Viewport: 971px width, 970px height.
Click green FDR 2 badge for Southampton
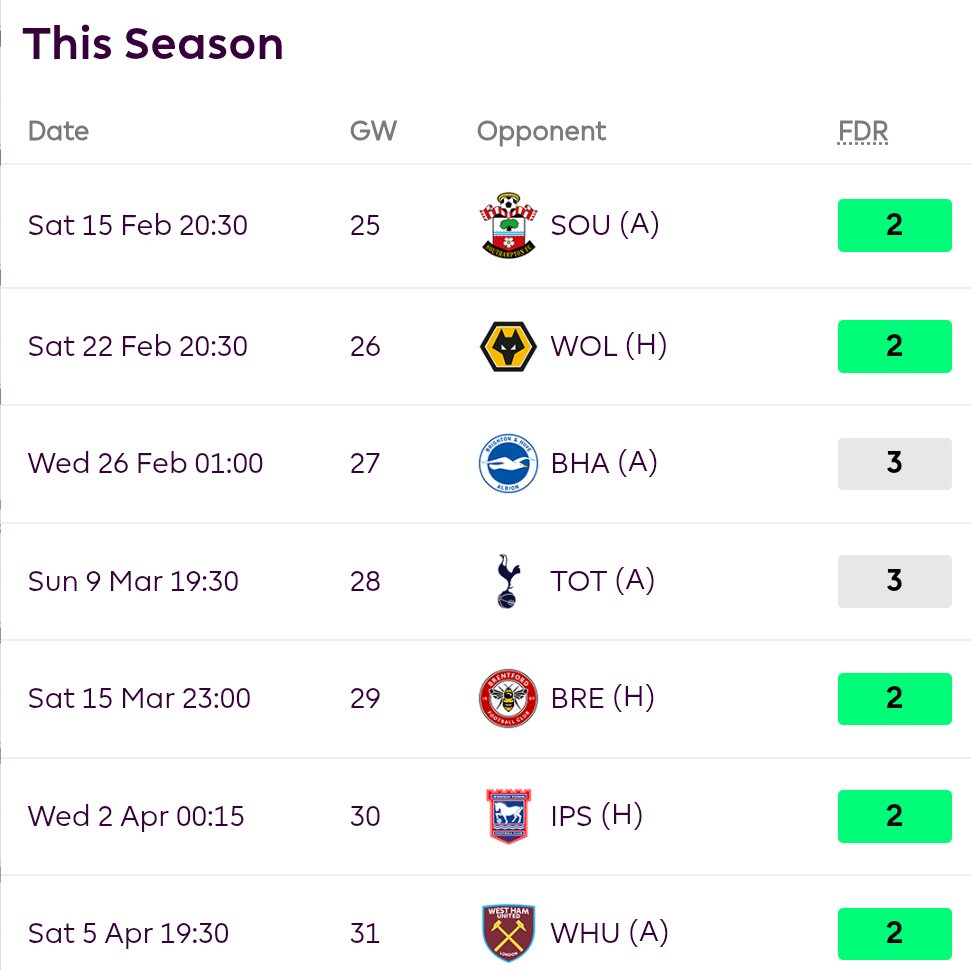pos(894,225)
